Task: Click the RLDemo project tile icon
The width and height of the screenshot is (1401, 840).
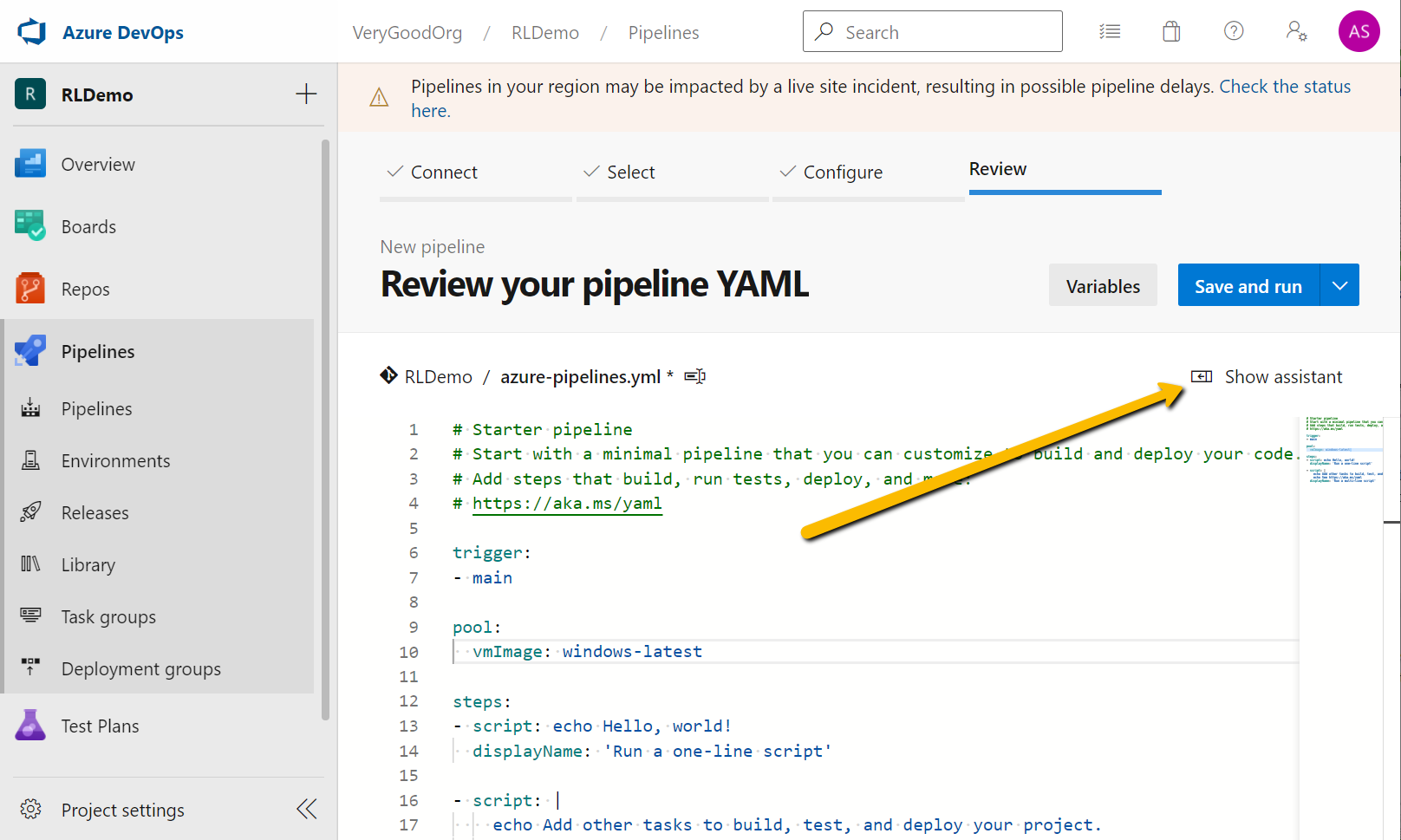Action: 30,94
